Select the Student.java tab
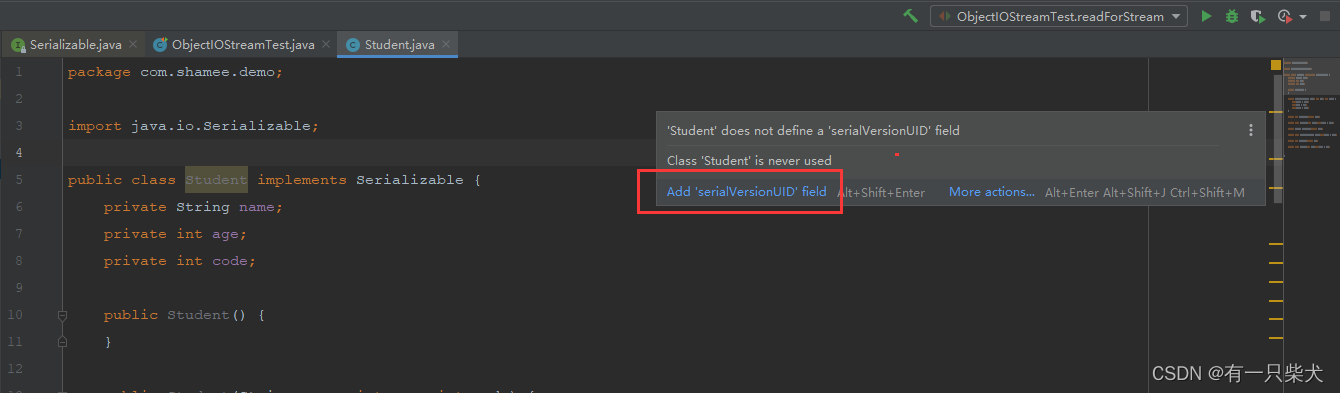The image size is (1340, 393). 399,45
